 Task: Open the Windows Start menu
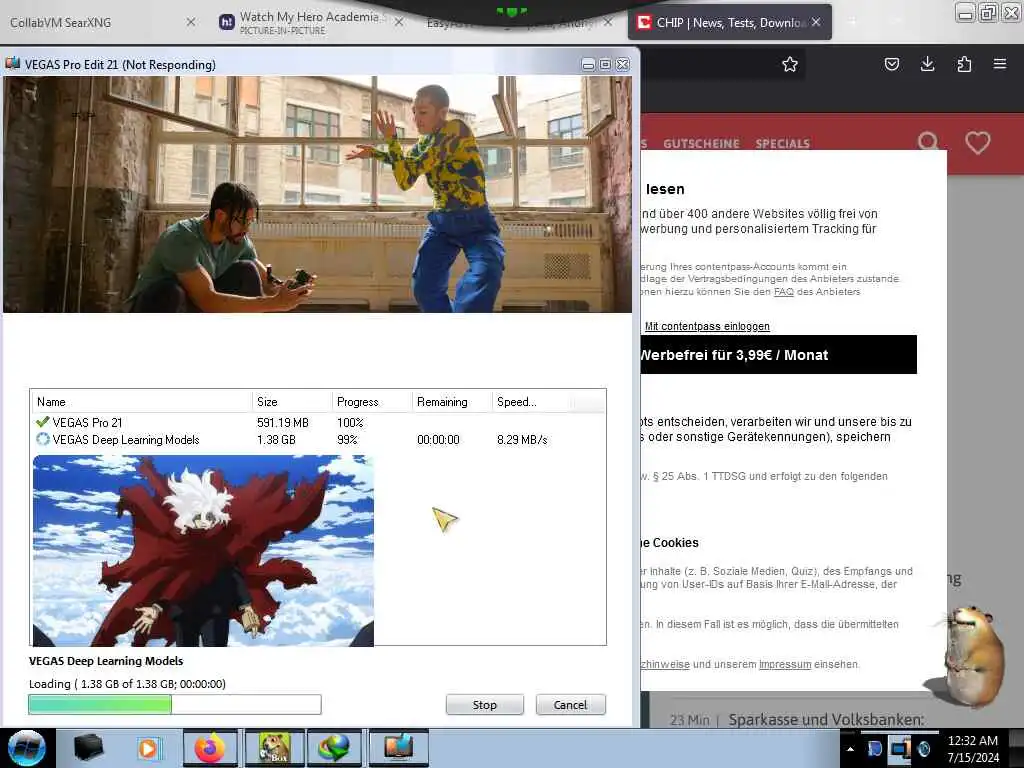point(27,748)
